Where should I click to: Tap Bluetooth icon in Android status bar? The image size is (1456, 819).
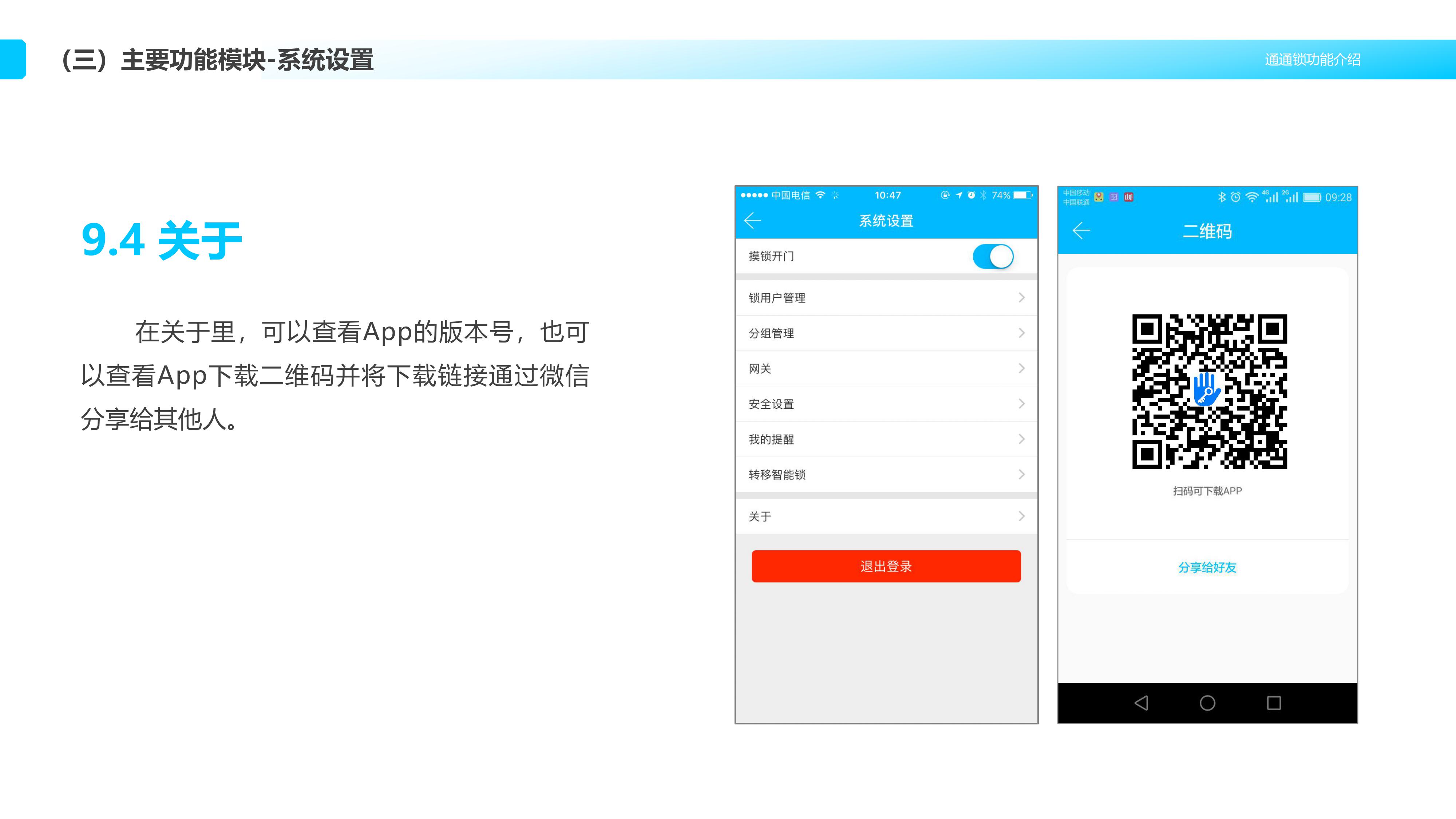point(1222,197)
